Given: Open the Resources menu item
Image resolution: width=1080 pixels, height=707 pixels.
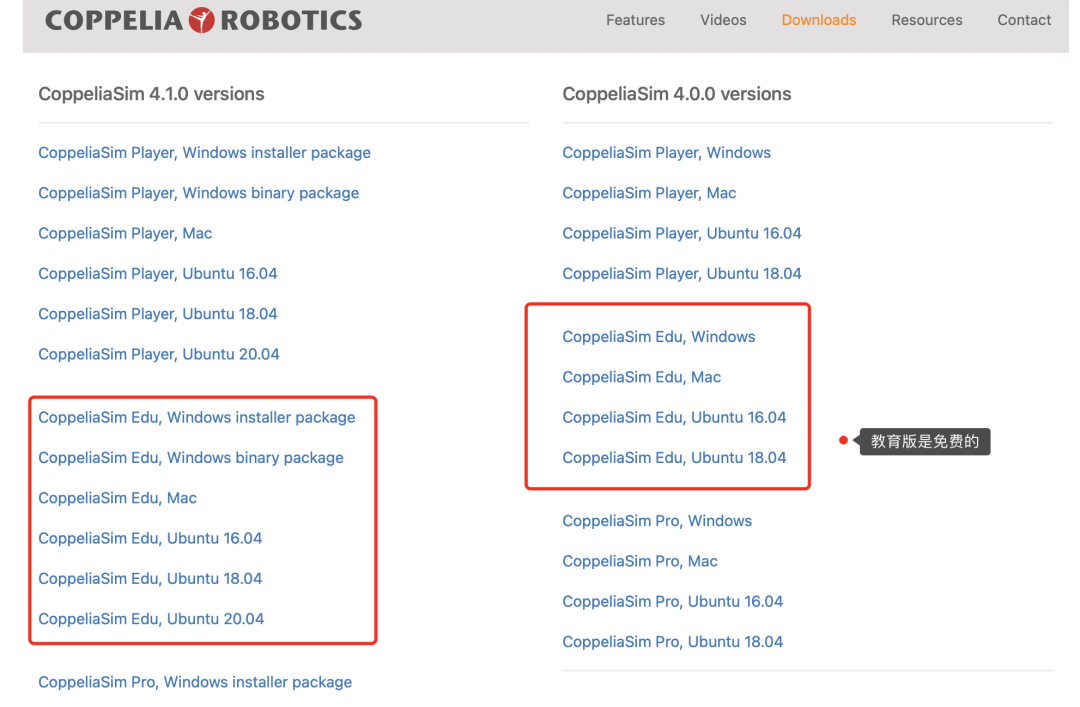Looking at the screenshot, I should coord(926,20).
